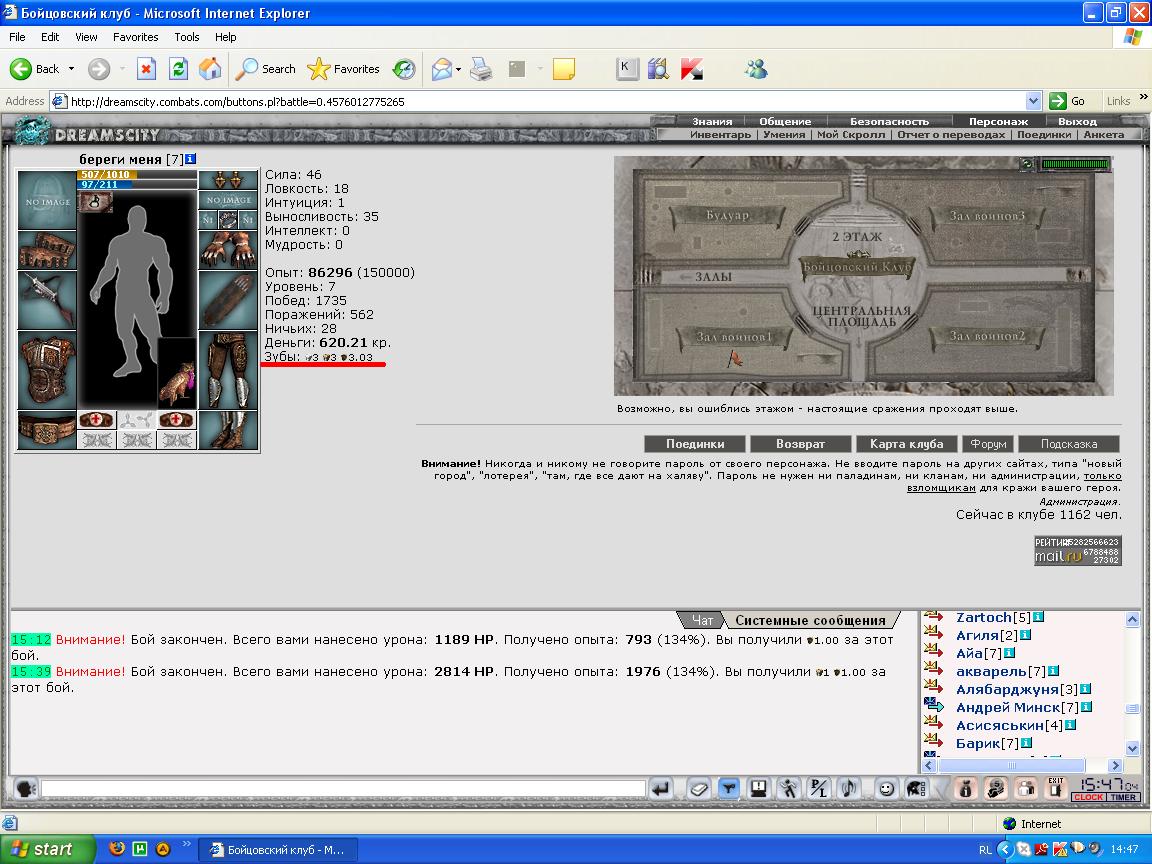Viewport: 1152px width, 864px height.
Task: Open Анкета link
Action: point(1104,134)
